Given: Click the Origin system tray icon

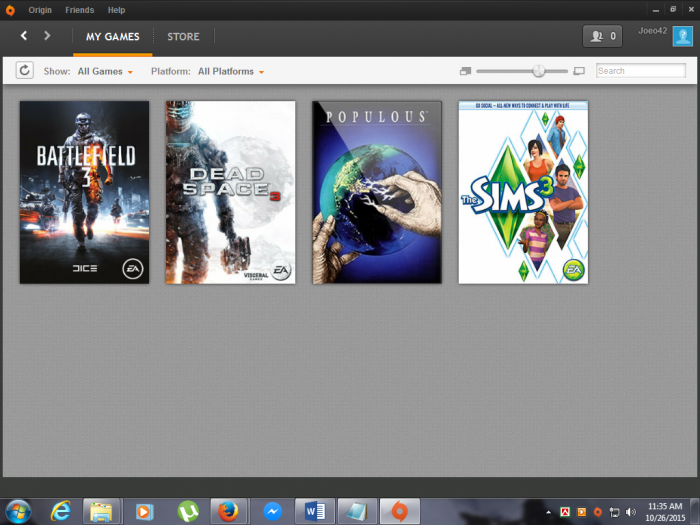Looking at the screenshot, I should point(598,512).
